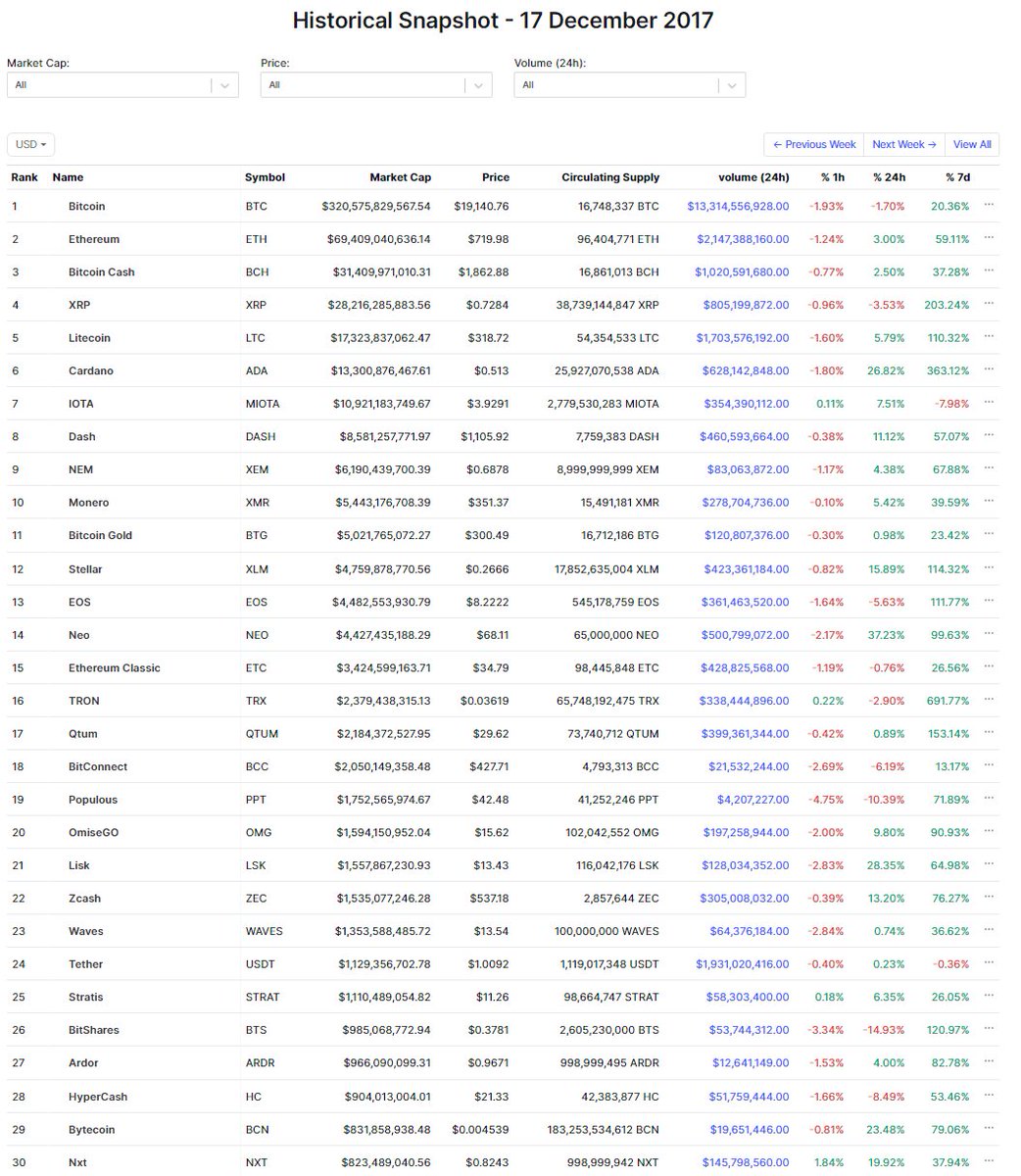The image size is (1021, 1176).
Task: Sort by the % 7d column header
Action: click(x=956, y=177)
